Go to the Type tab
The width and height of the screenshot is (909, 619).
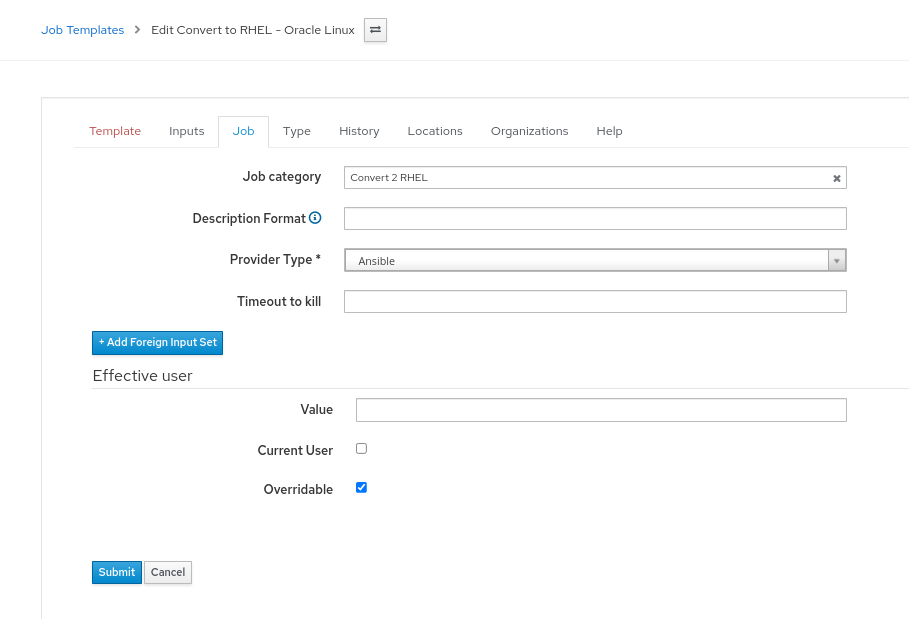(x=297, y=131)
